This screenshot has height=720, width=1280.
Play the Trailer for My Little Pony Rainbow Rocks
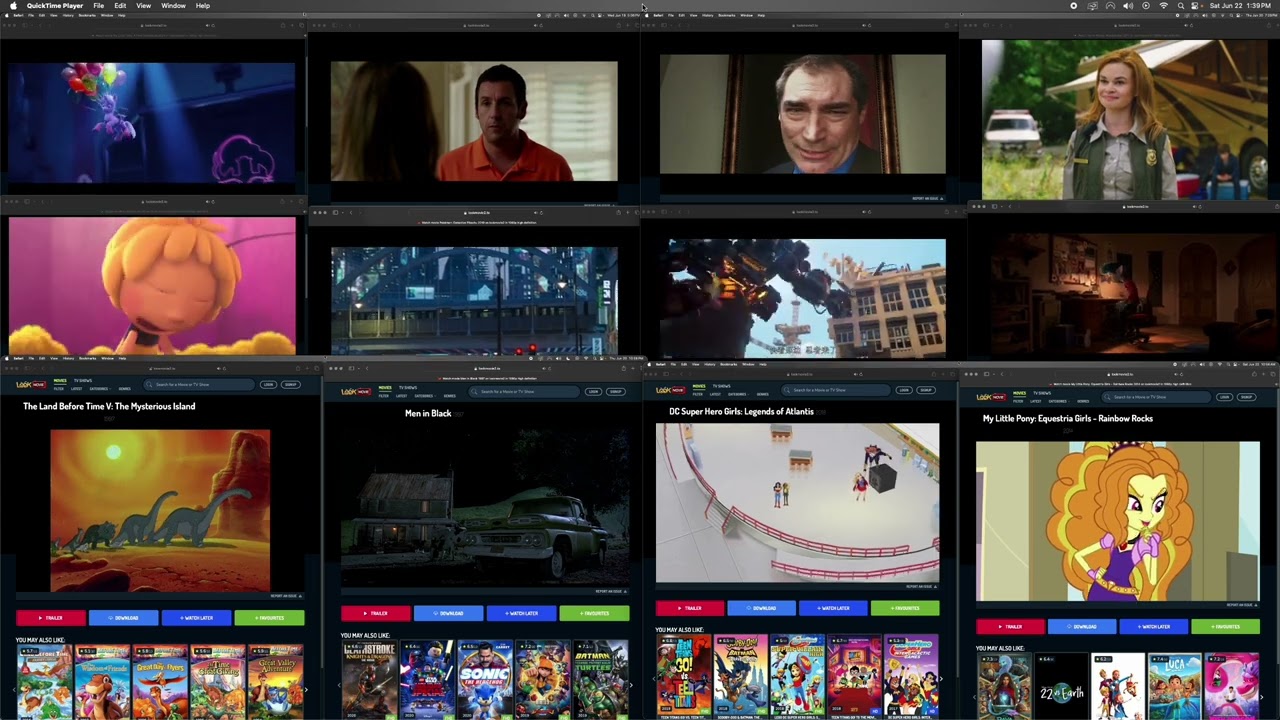click(x=1010, y=627)
